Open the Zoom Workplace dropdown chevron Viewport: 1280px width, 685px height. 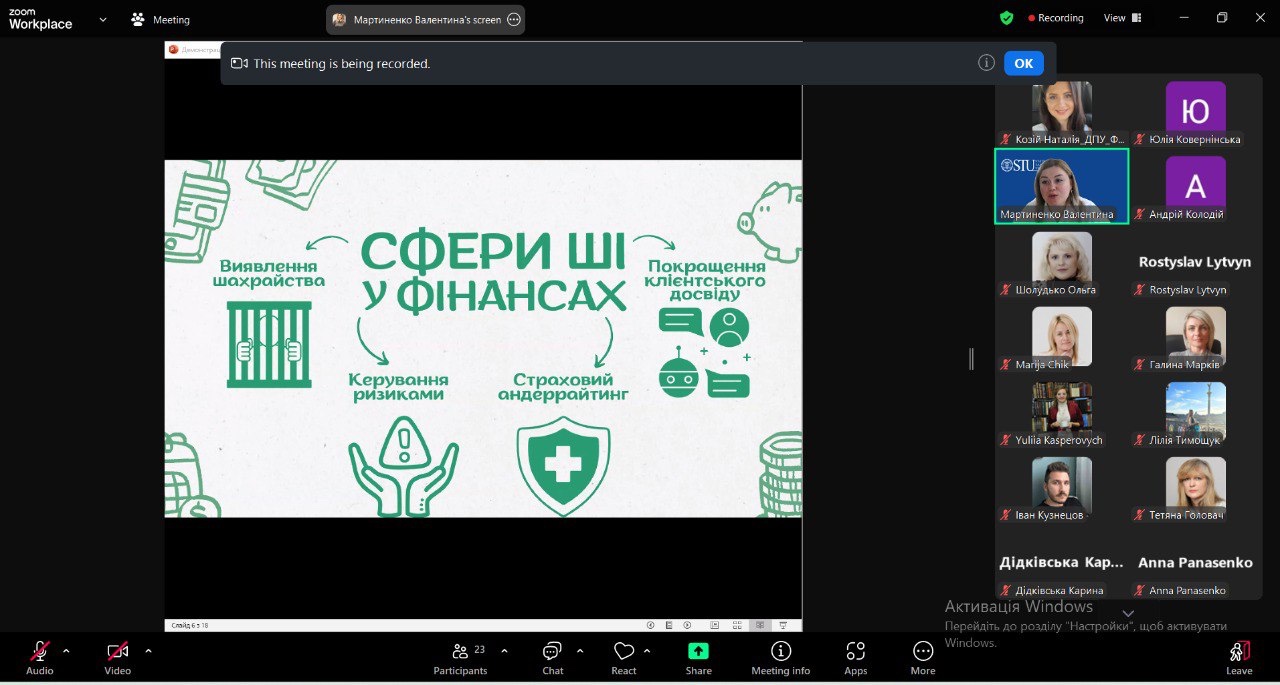point(103,19)
